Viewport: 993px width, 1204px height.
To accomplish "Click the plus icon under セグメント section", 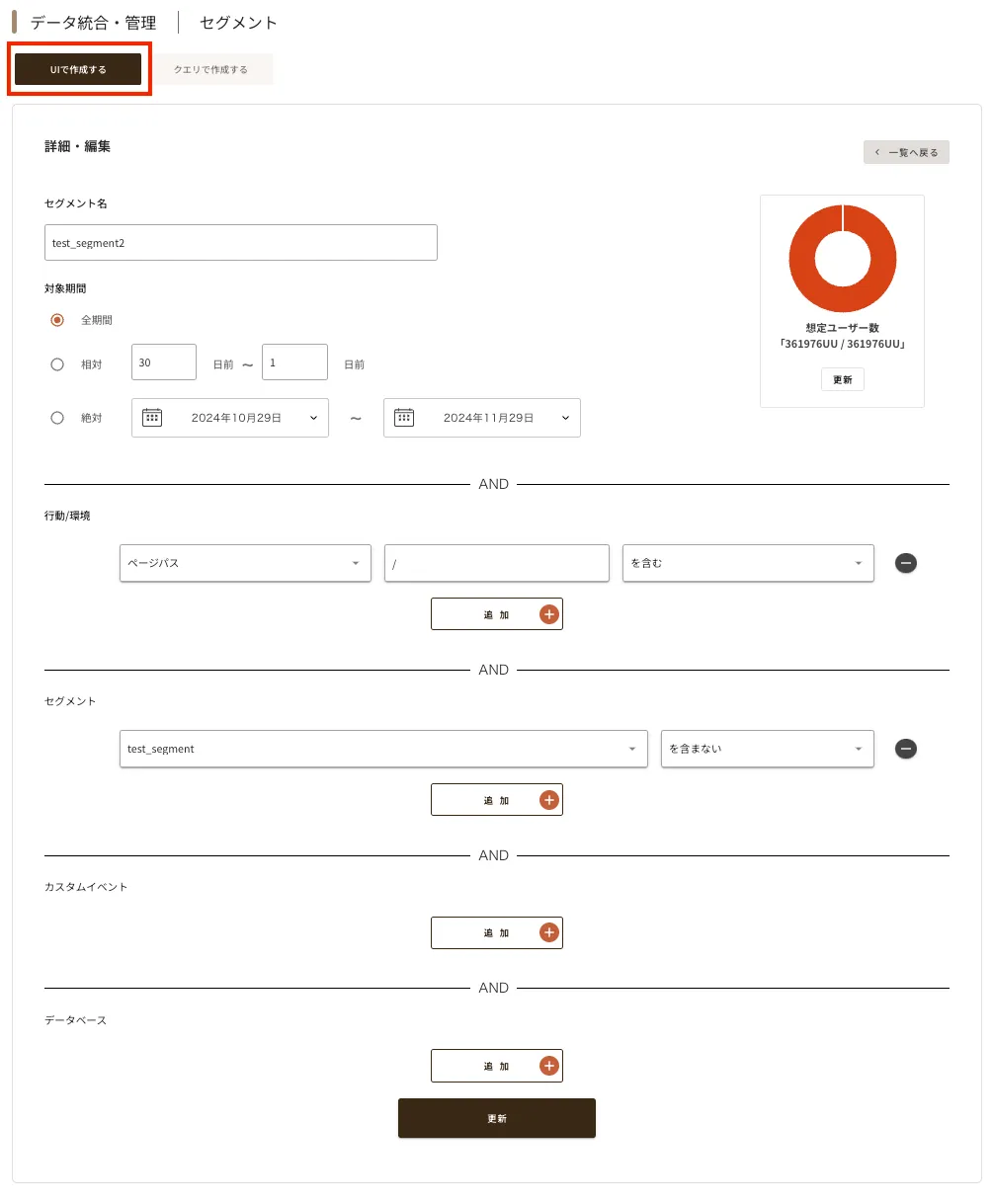I will point(549,800).
